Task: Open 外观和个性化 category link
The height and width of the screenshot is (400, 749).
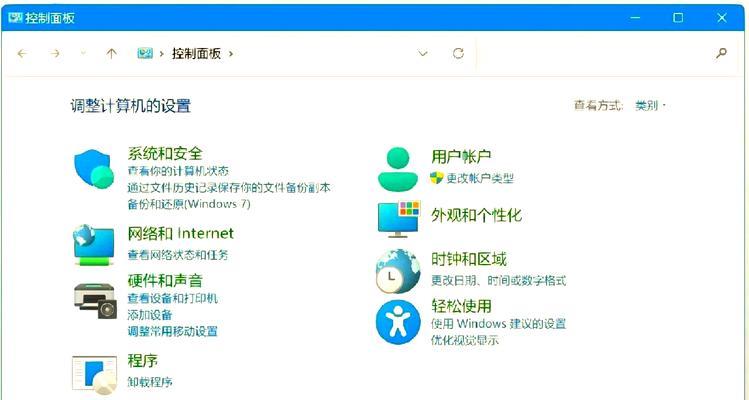Action: tap(476, 216)
